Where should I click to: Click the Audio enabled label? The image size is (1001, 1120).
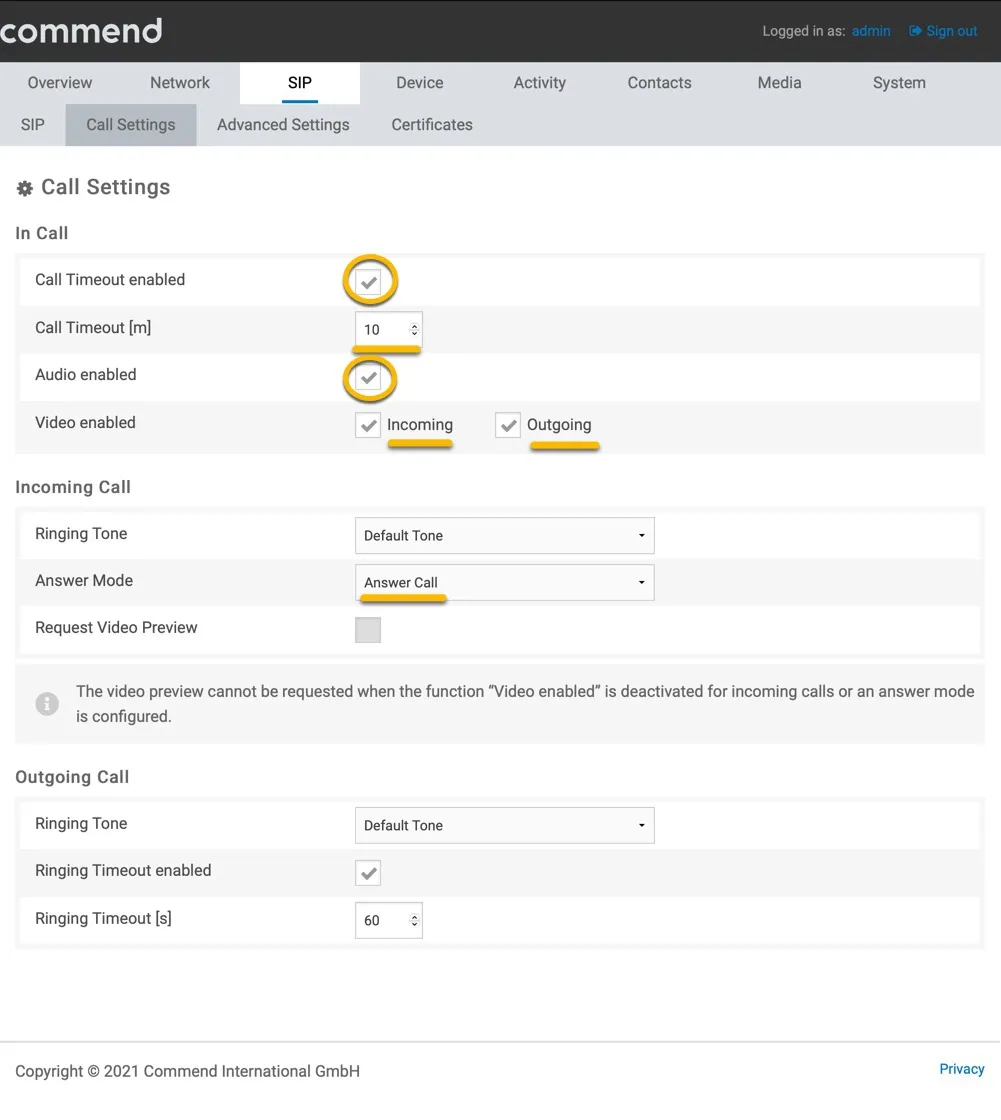click(86, 375)
